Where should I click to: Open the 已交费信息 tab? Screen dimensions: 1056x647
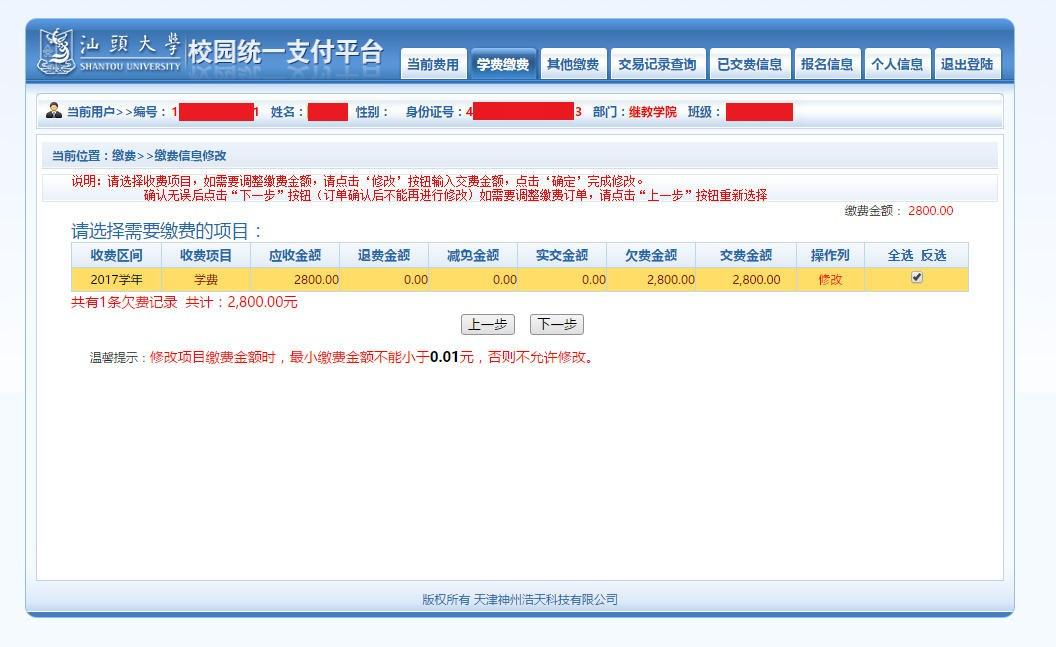click(x=750, y=64)
